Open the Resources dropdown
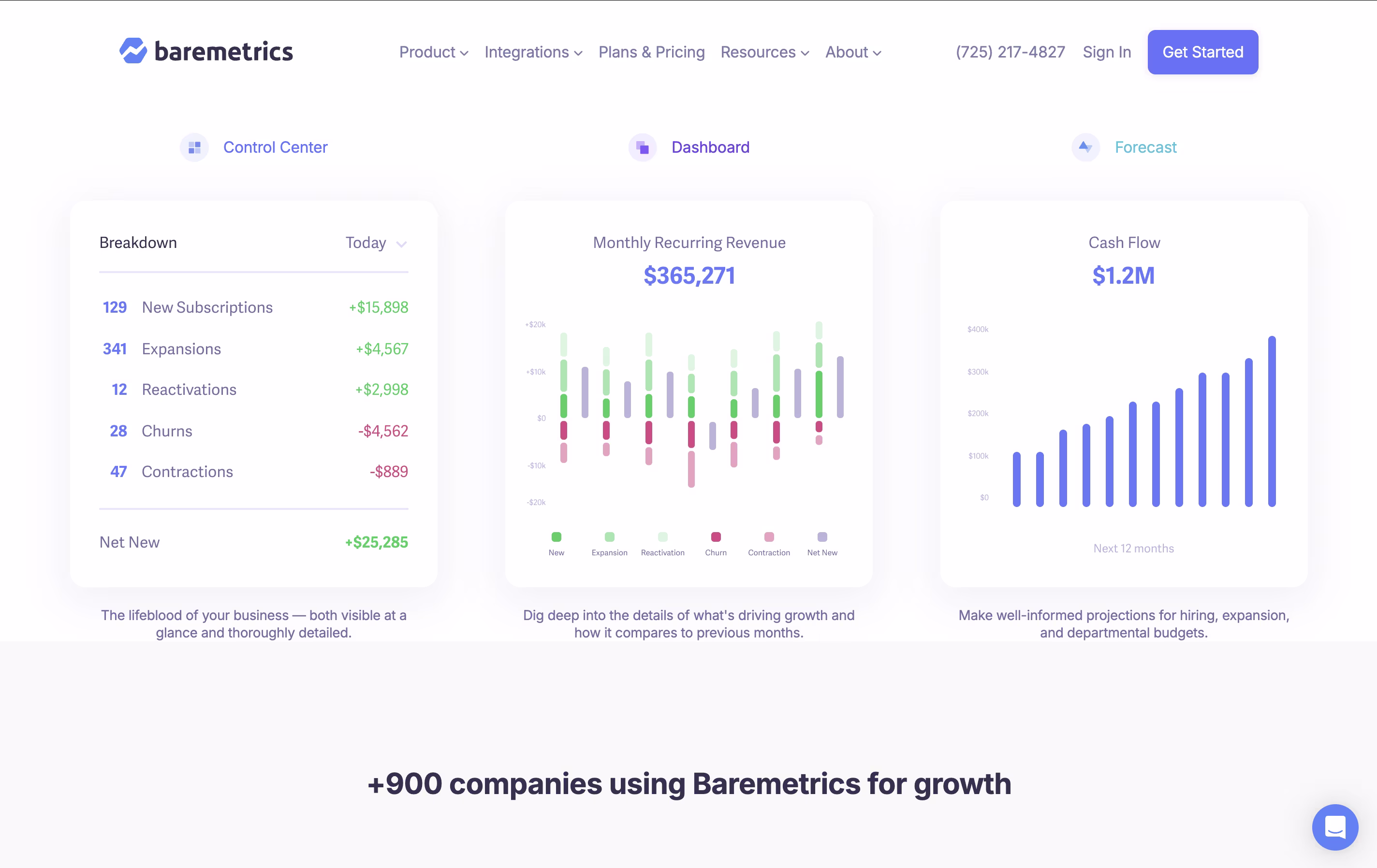This screenshot has height=868, width=1377. [764, 52]
